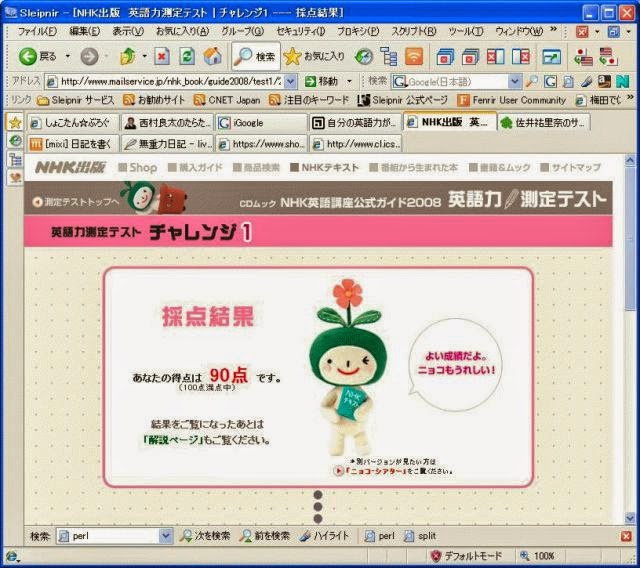Open the Back button history dropdown arrow
This screenshot has height=568, width=640.
point(68,56)
